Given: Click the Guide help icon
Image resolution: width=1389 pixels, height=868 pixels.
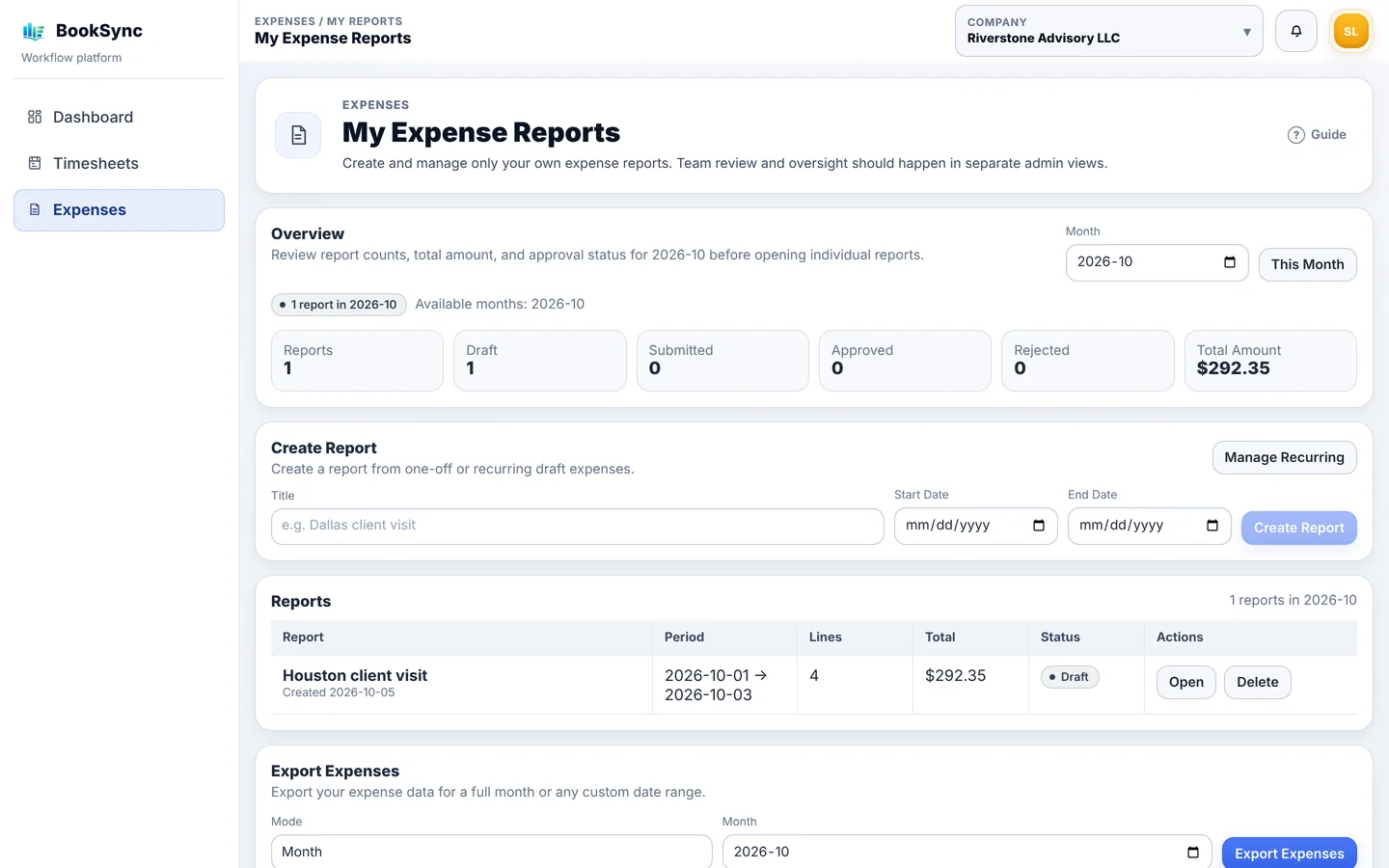Looking at the screenshot, I should click(1296, 135).
